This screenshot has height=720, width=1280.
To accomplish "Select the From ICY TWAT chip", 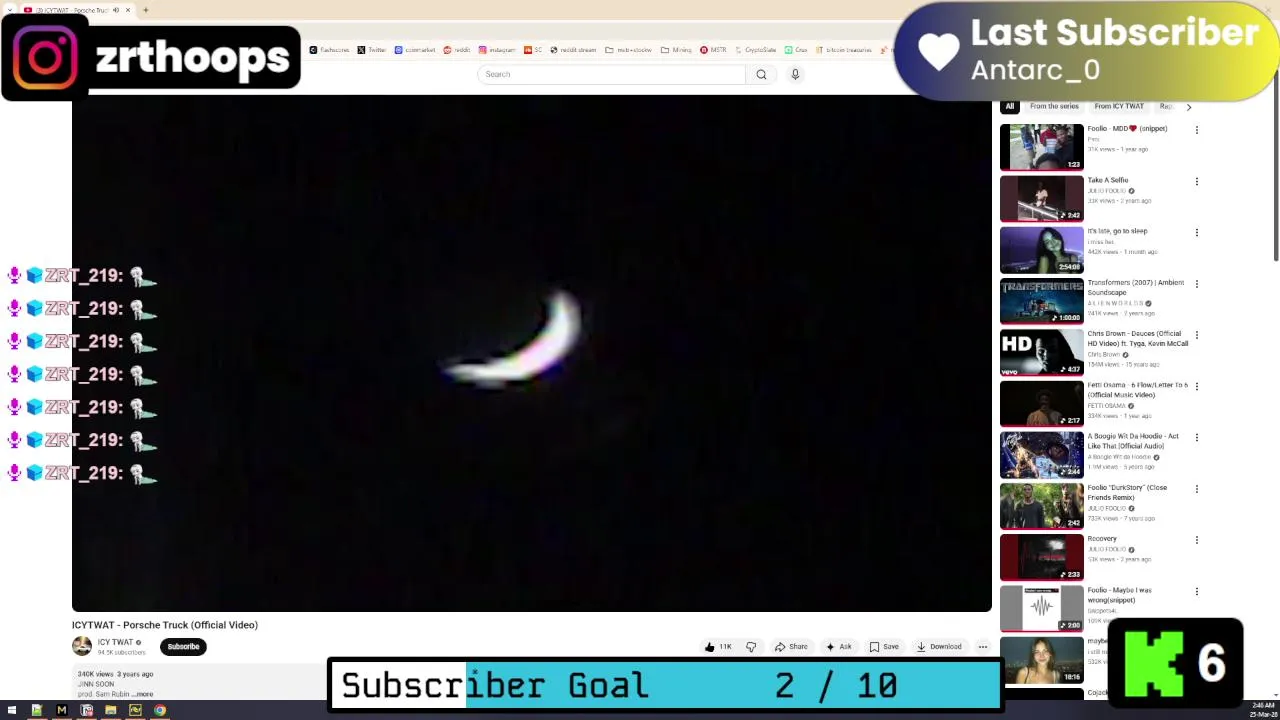I will (x=1119, y=106).
